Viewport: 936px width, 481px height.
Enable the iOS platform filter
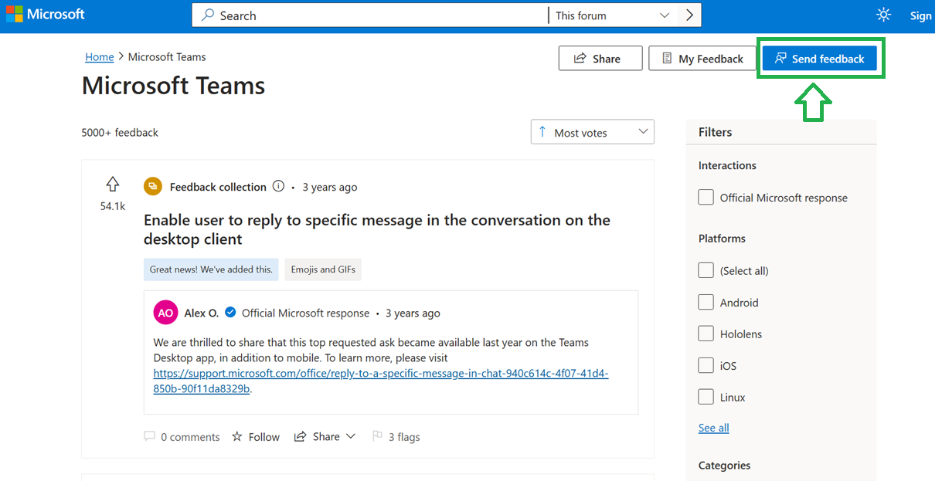[706, 366]
